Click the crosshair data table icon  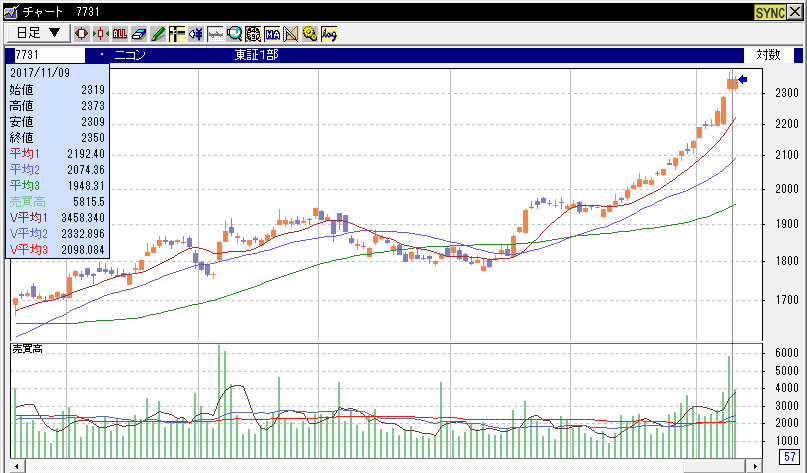point(177,33)
